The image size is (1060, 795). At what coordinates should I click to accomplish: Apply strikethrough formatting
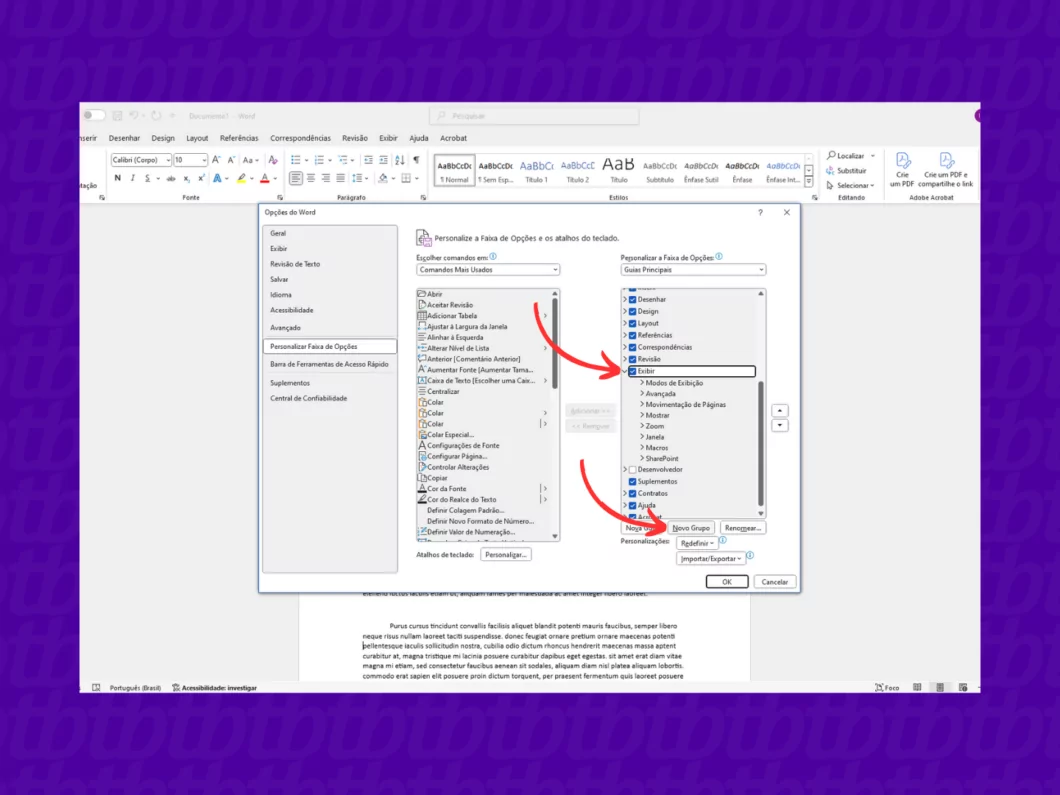pos(171,178)
